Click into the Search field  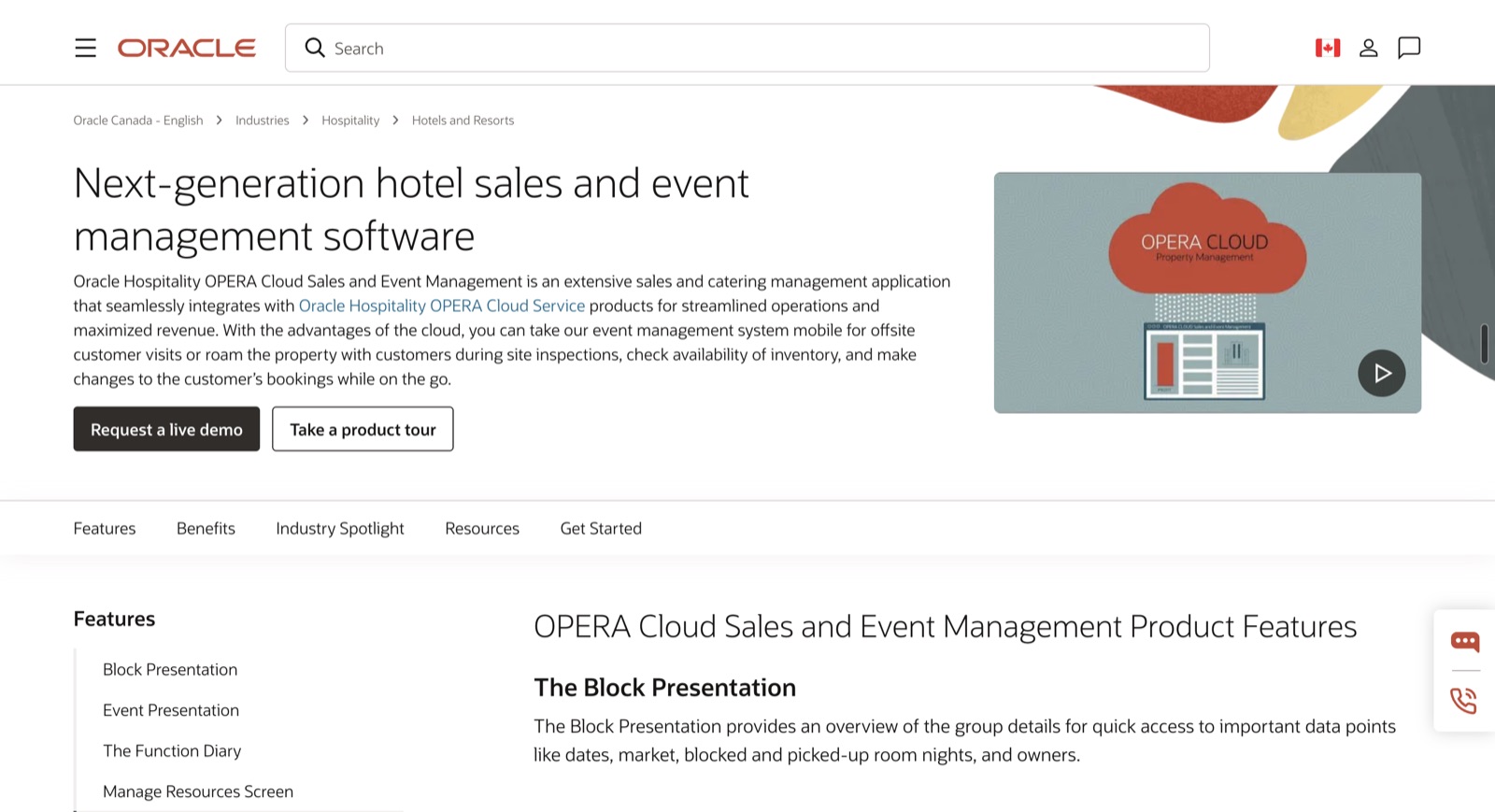coord(747,48)
